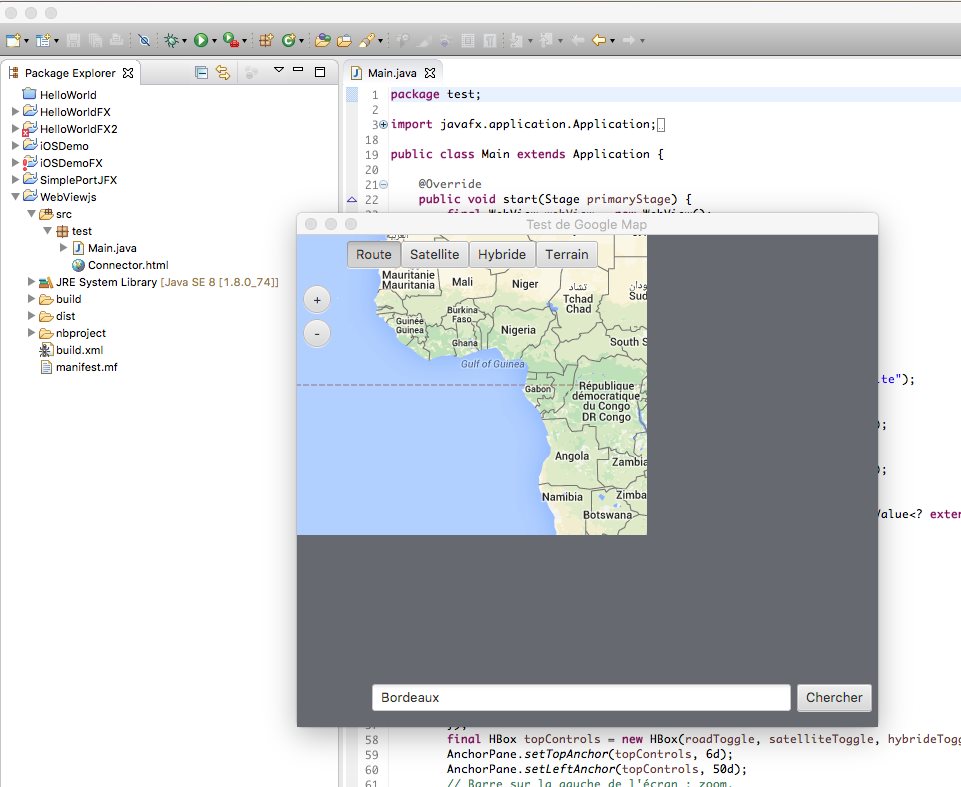961x787 pixels.
Task: Click the Previous Annotation toolbar icon
Action: click(546, 40)
